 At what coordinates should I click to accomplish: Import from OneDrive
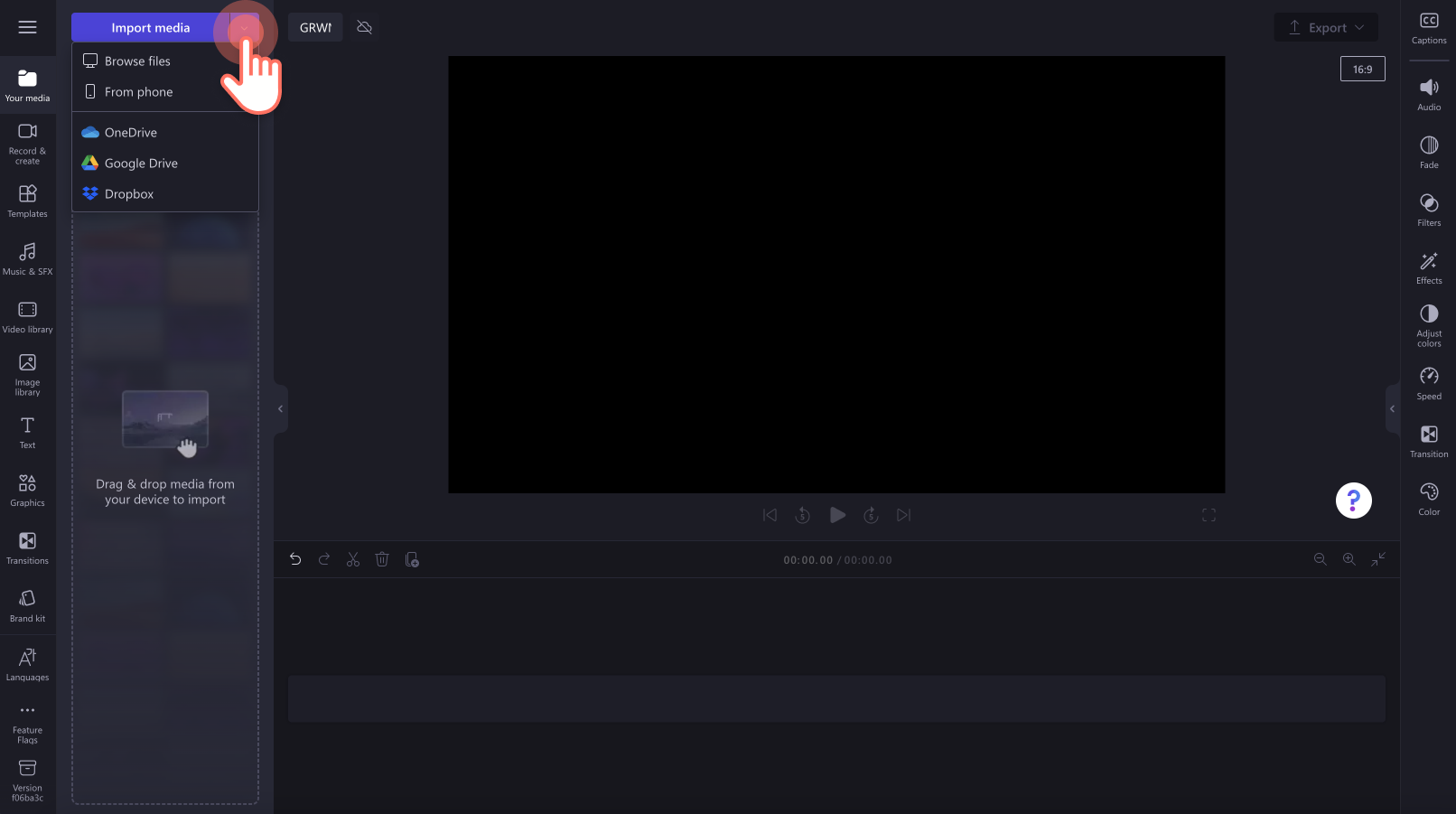click(165, 132)
